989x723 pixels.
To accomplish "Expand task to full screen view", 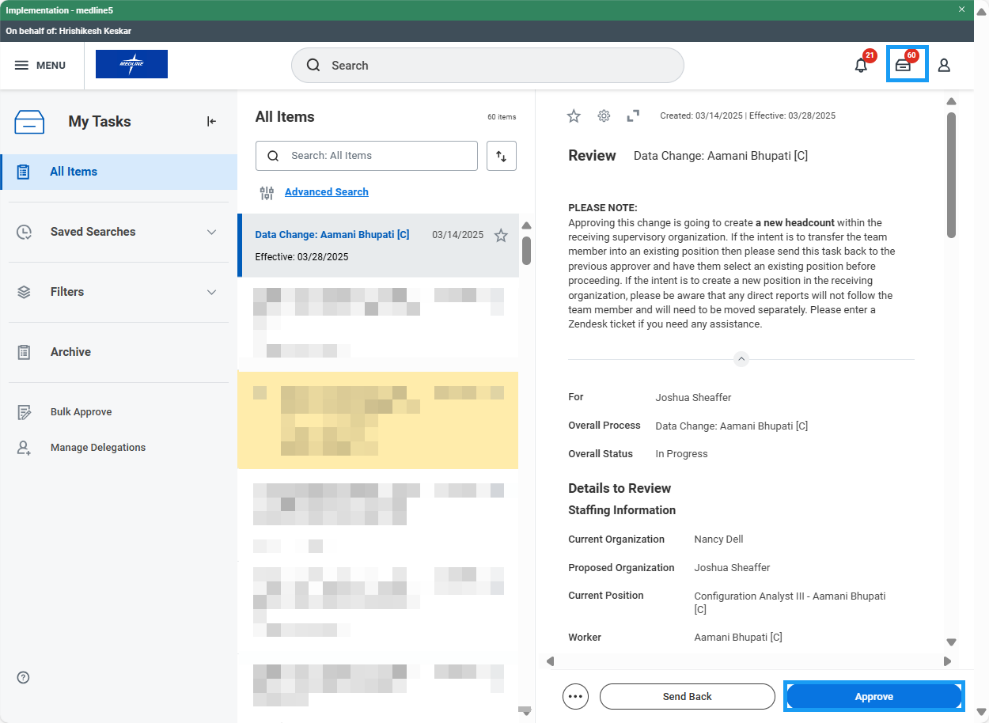I will (633, 116).
